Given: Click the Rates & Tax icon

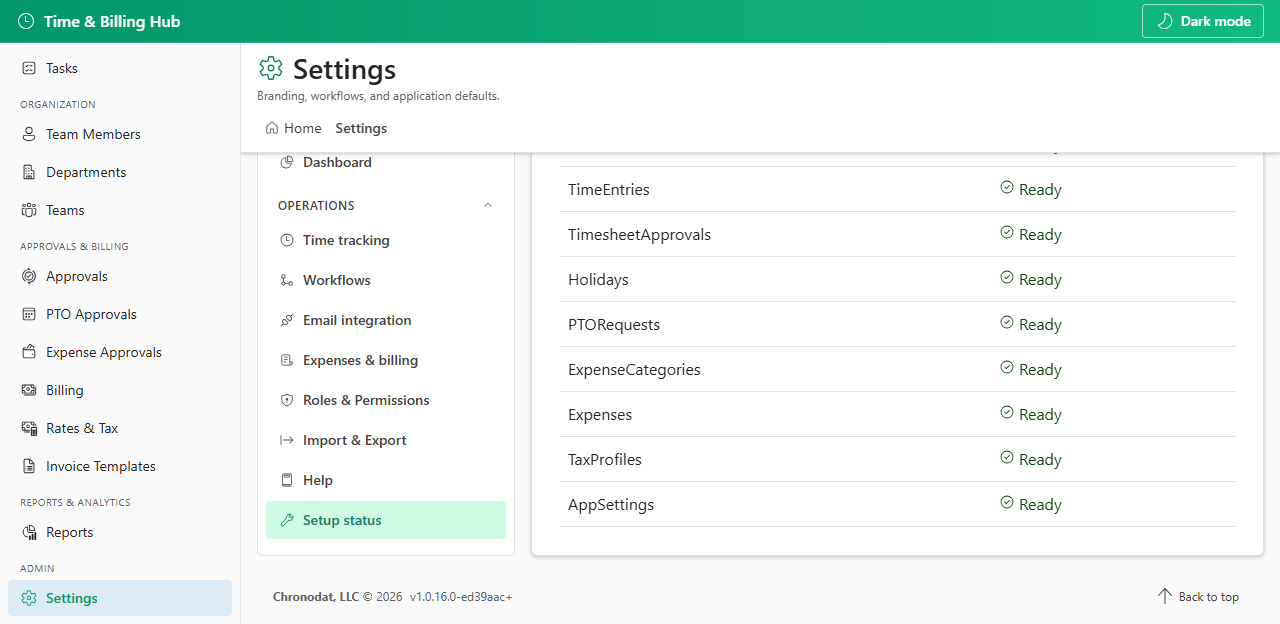Looking at the screenshot, I should tap(29, 428).
